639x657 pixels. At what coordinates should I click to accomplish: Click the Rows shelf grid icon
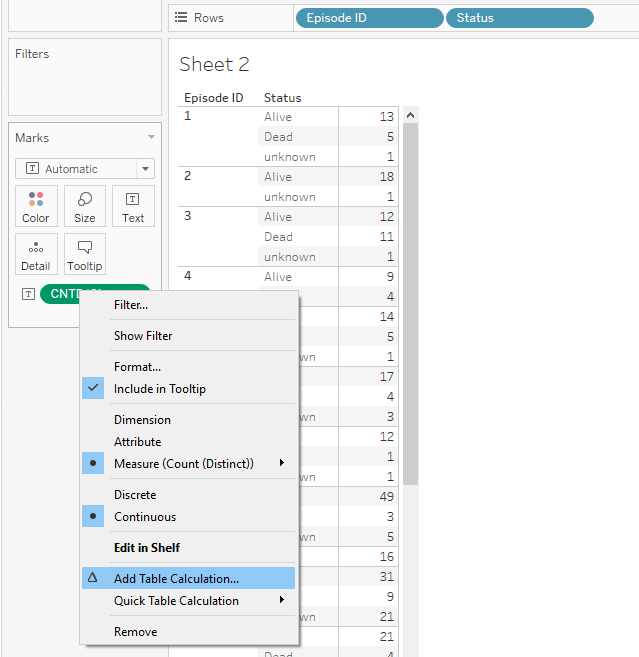pyautogui.click(x=180, y=18)
